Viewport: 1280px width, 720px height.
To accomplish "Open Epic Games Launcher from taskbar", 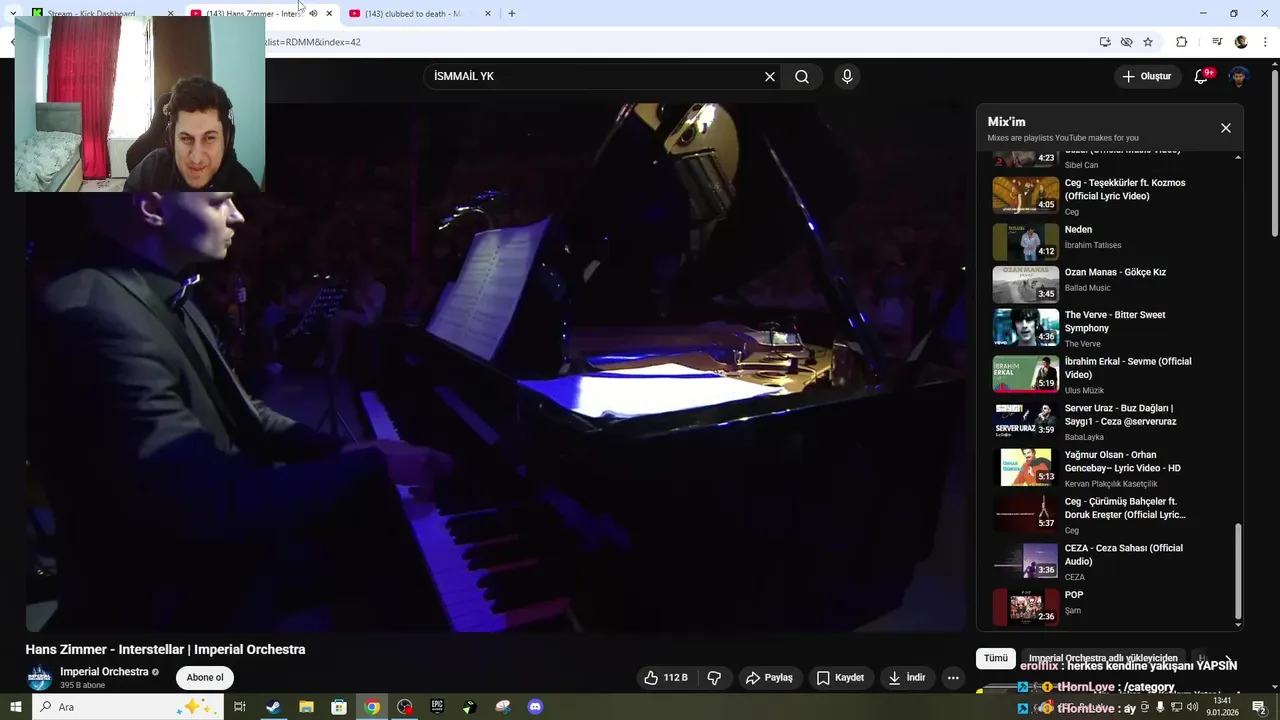I will tap(437, 707).
